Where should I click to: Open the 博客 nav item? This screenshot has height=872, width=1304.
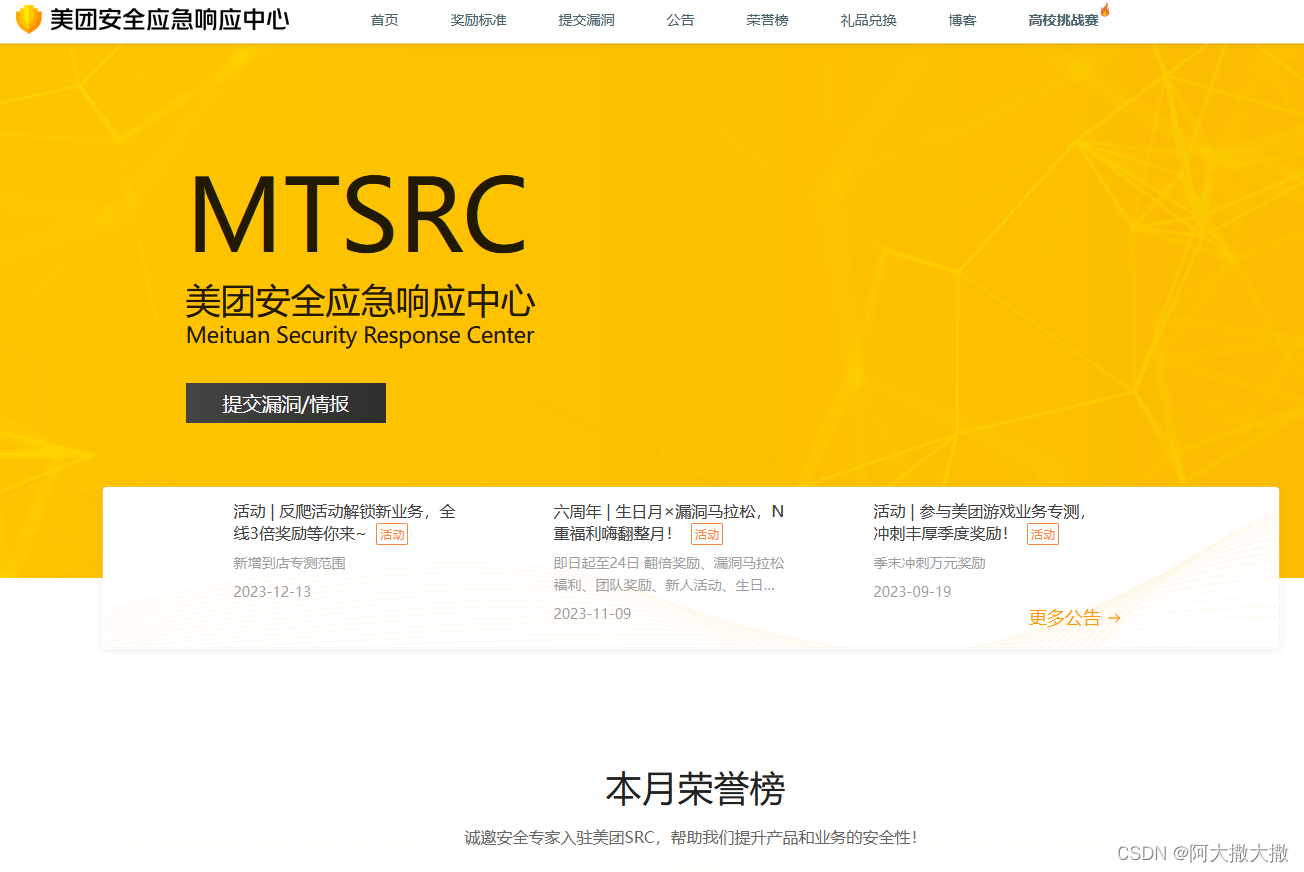click(x=962, y=20)
